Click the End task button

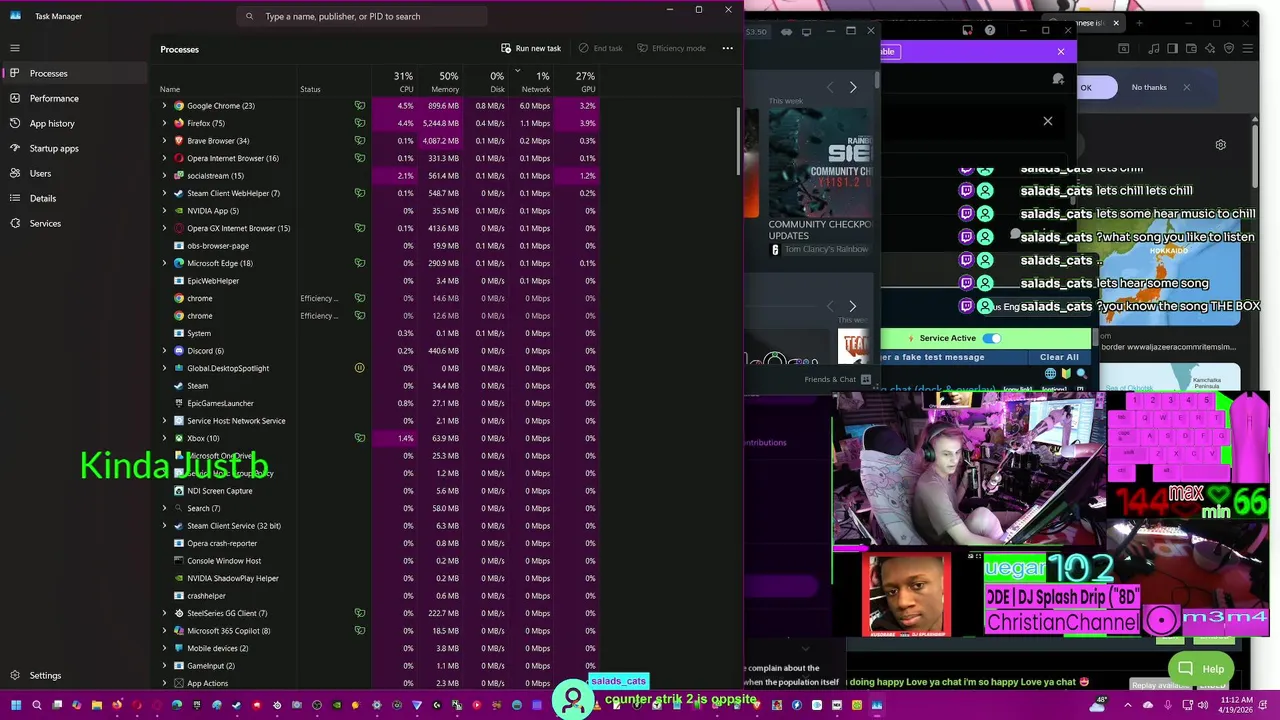(x=600, y=48)
